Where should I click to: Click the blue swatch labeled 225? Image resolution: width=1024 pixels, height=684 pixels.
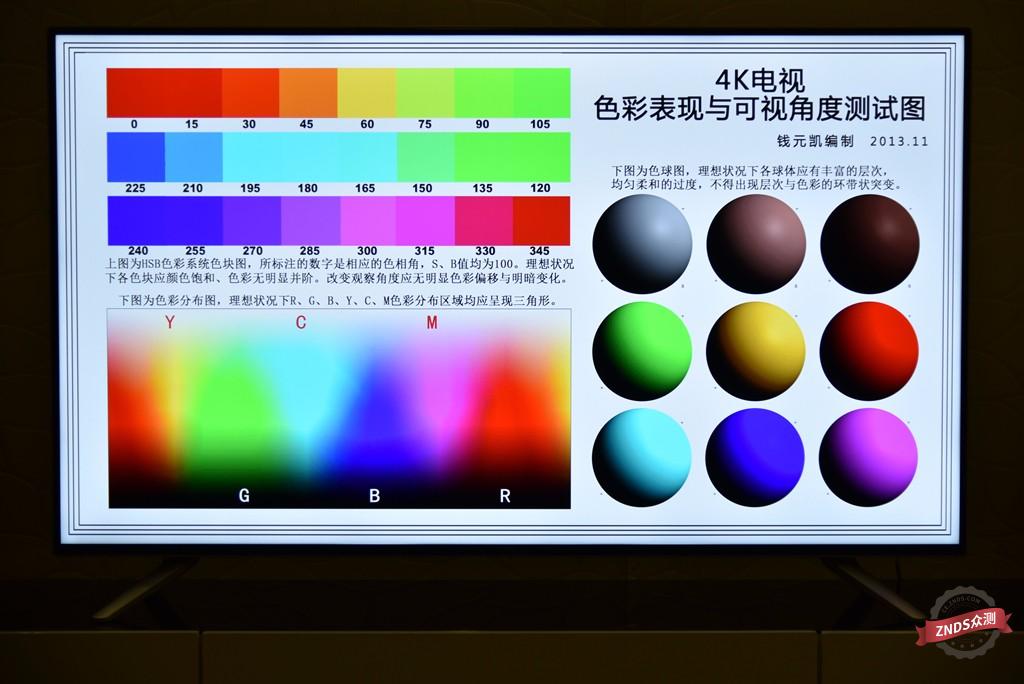(135, 158)
